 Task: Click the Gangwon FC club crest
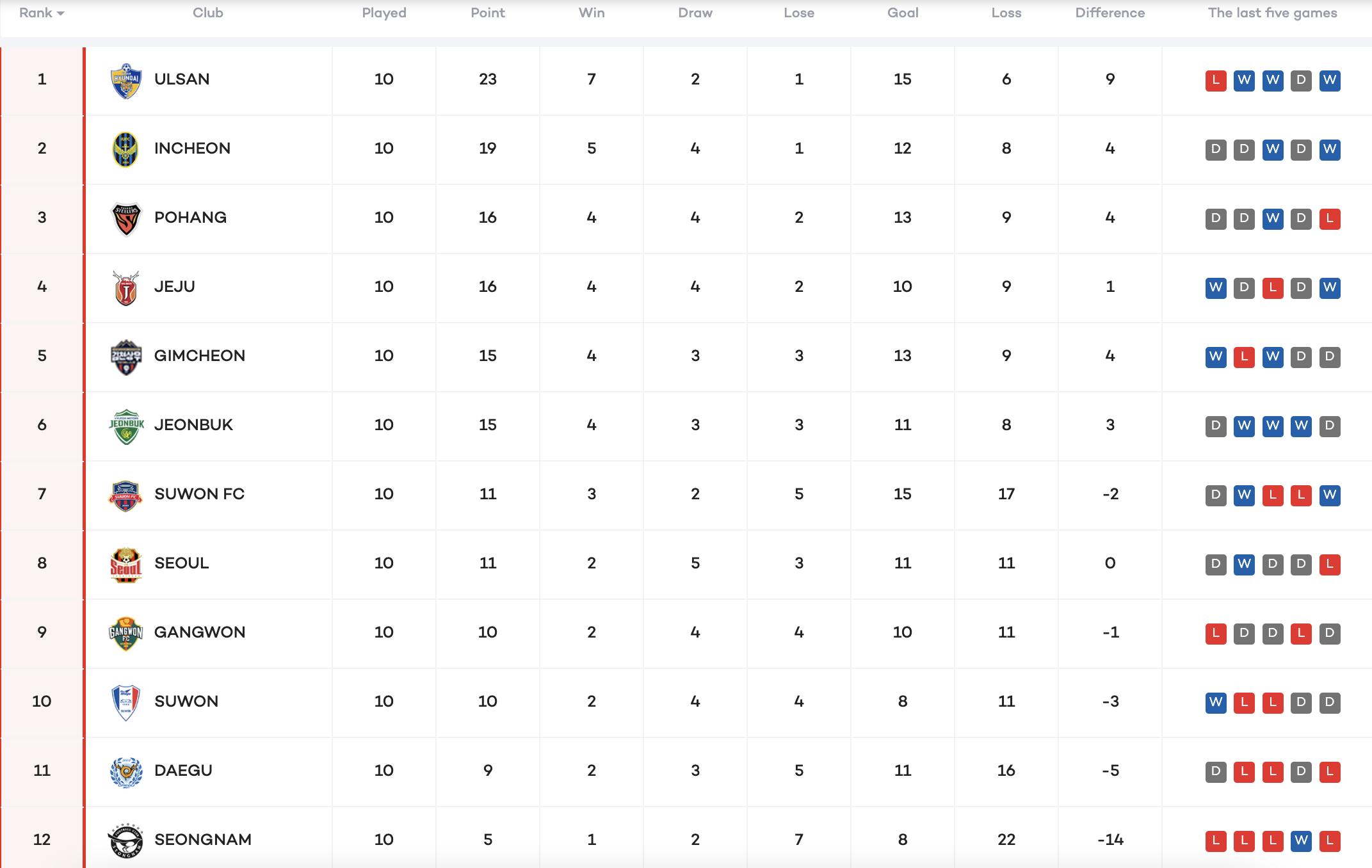pos(126,633)
